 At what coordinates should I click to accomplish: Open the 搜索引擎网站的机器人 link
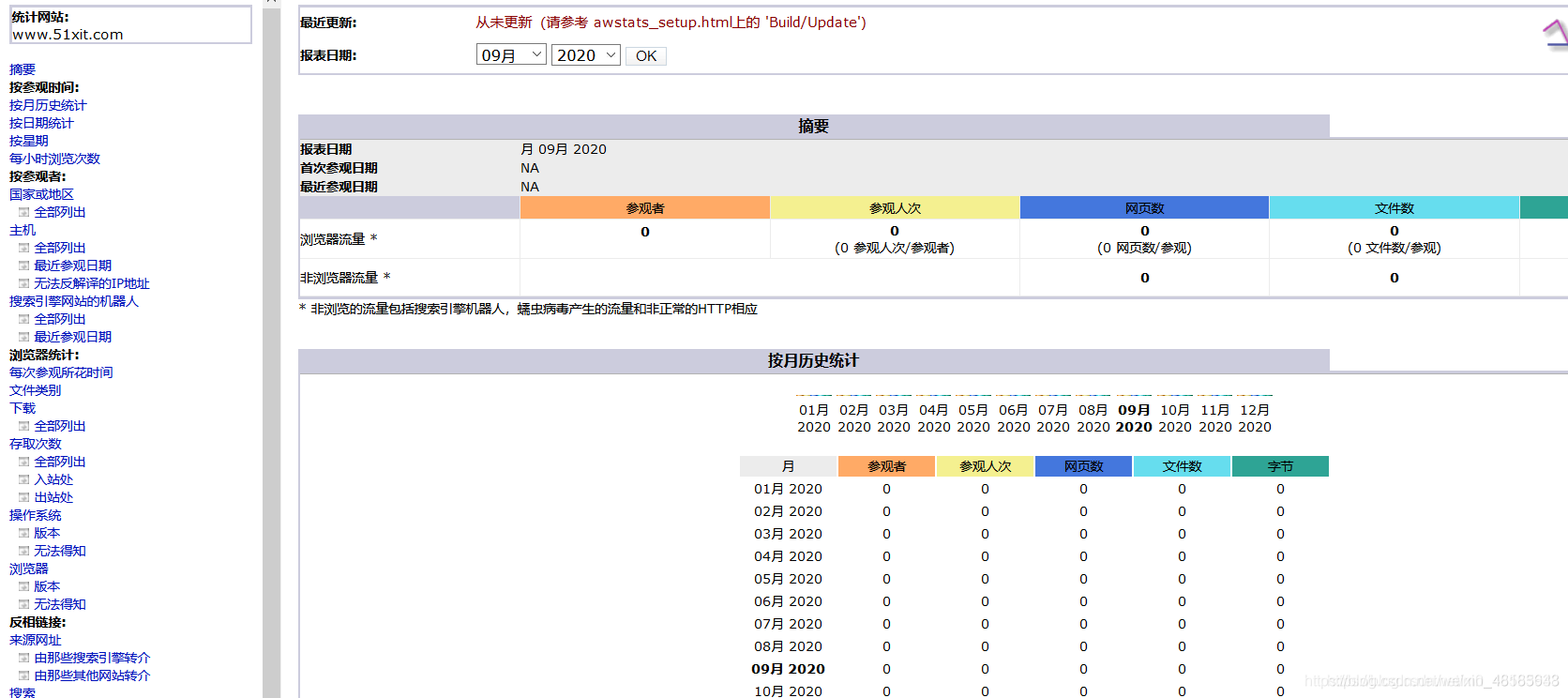[74, 301]
